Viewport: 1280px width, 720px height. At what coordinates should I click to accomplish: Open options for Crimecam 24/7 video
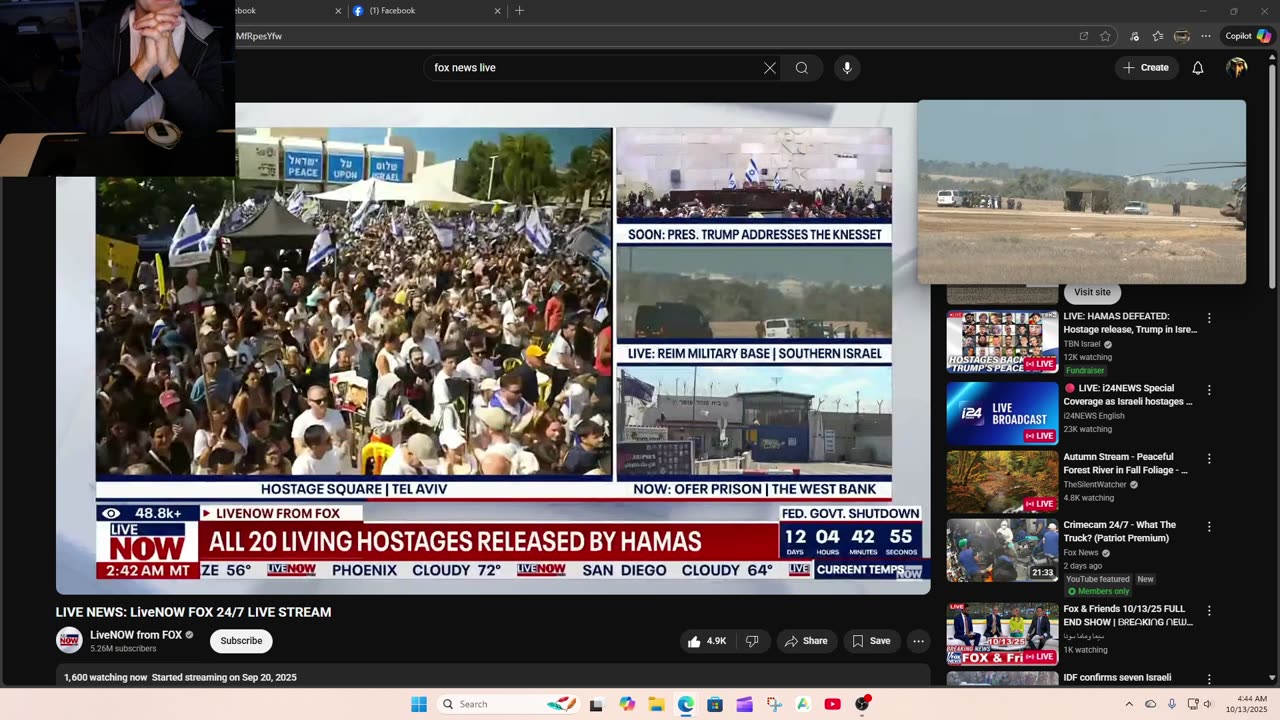tap(1209, 527)
